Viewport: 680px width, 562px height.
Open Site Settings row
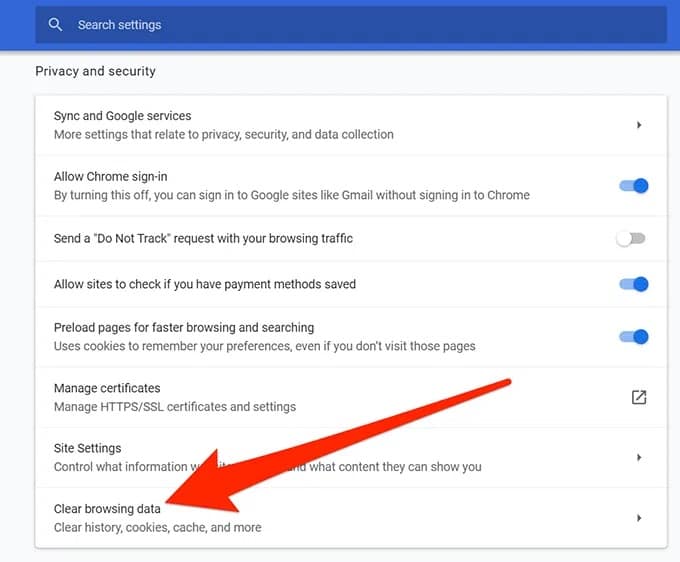[x=351, y=457]
